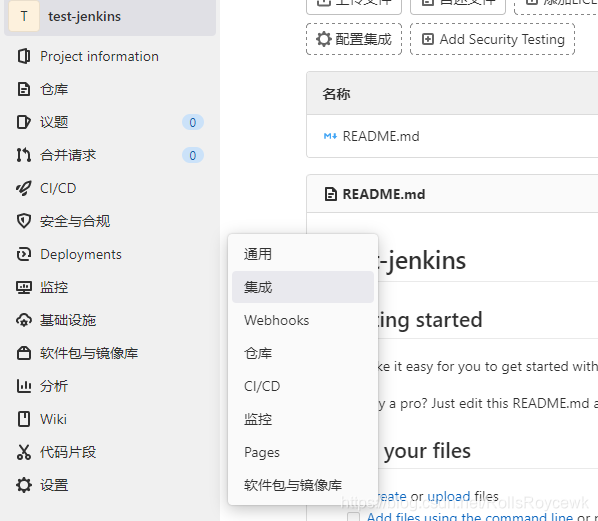Click the 设置 gear icon
598x521 pixels.
coord(24,485)
